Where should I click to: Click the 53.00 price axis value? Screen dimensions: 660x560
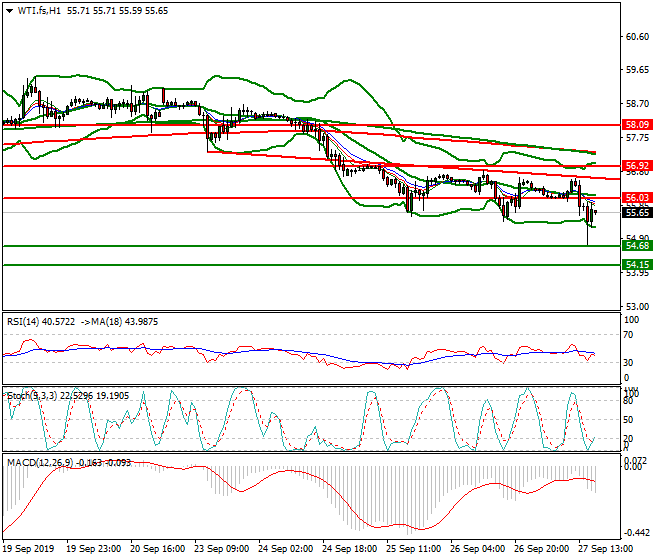[637, 307]
